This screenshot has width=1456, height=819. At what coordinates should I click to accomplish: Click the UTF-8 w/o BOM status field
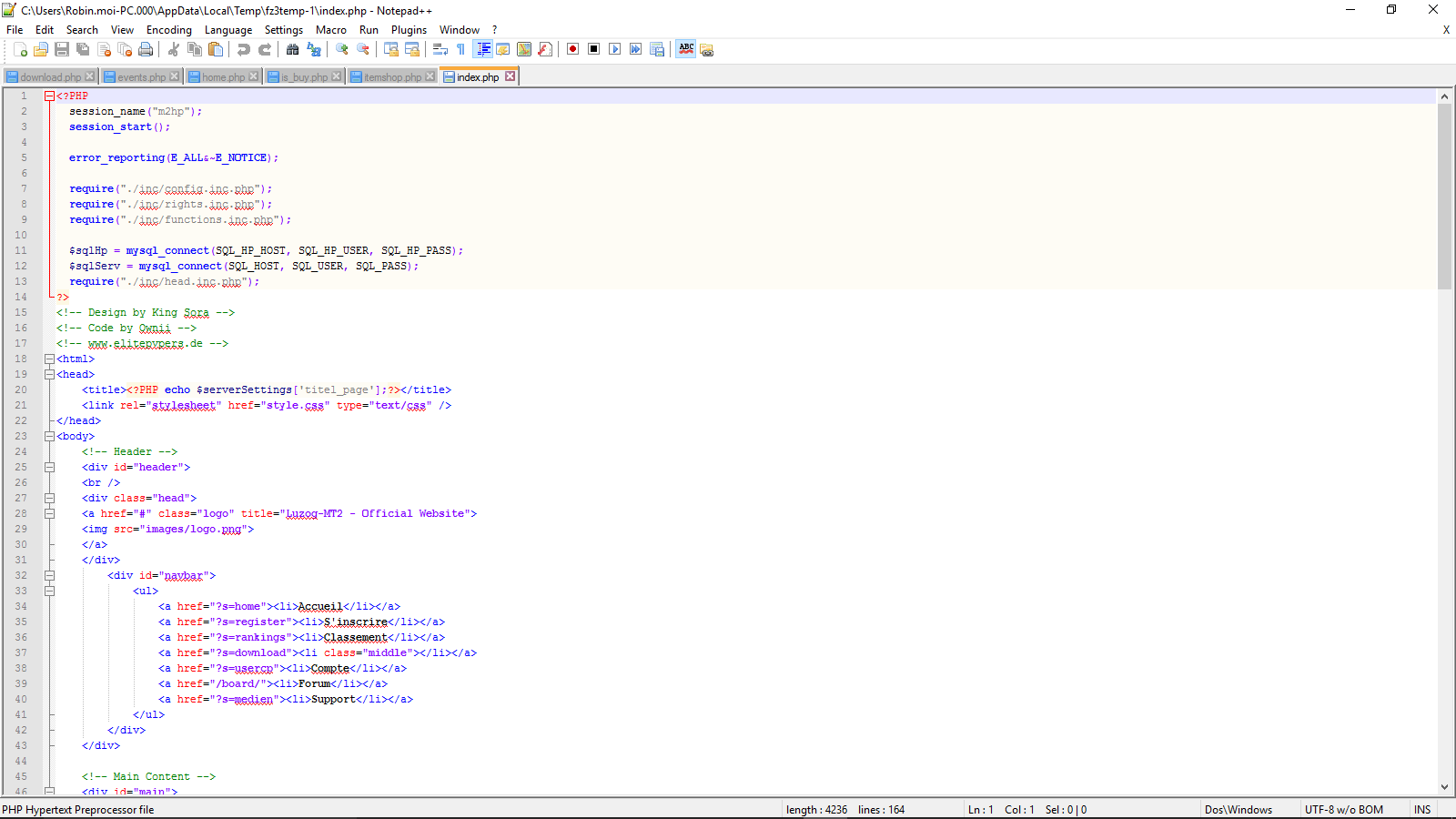tap(1344, 809)
